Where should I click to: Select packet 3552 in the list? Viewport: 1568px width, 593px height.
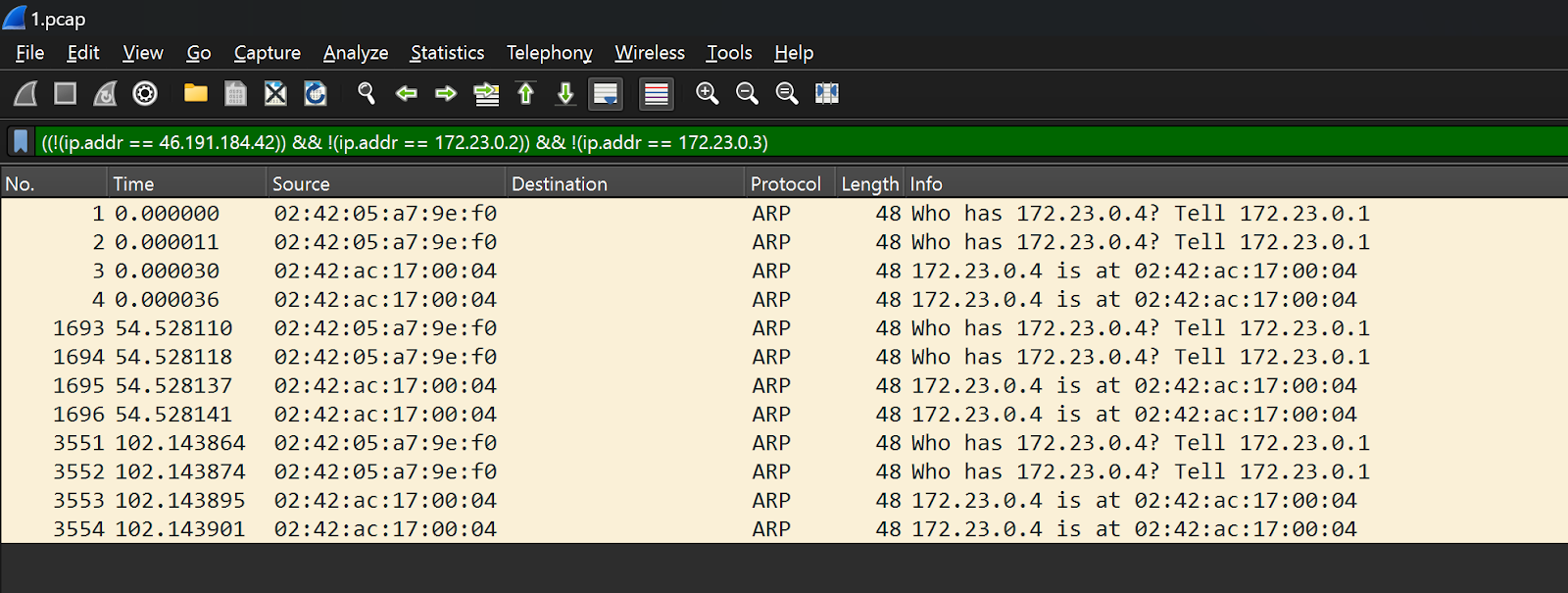[784, 471]
